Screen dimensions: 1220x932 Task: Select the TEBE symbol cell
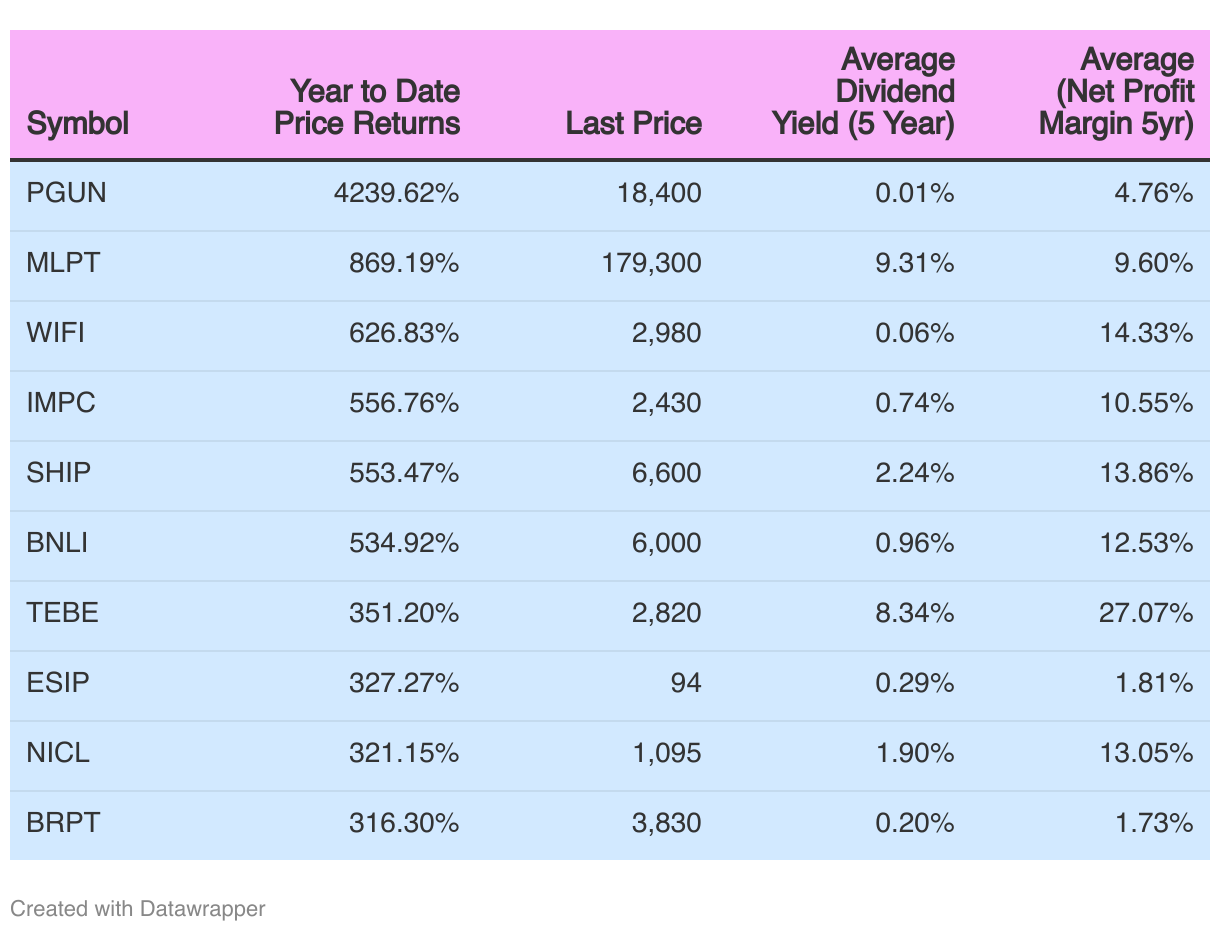[x=63, y=613]
